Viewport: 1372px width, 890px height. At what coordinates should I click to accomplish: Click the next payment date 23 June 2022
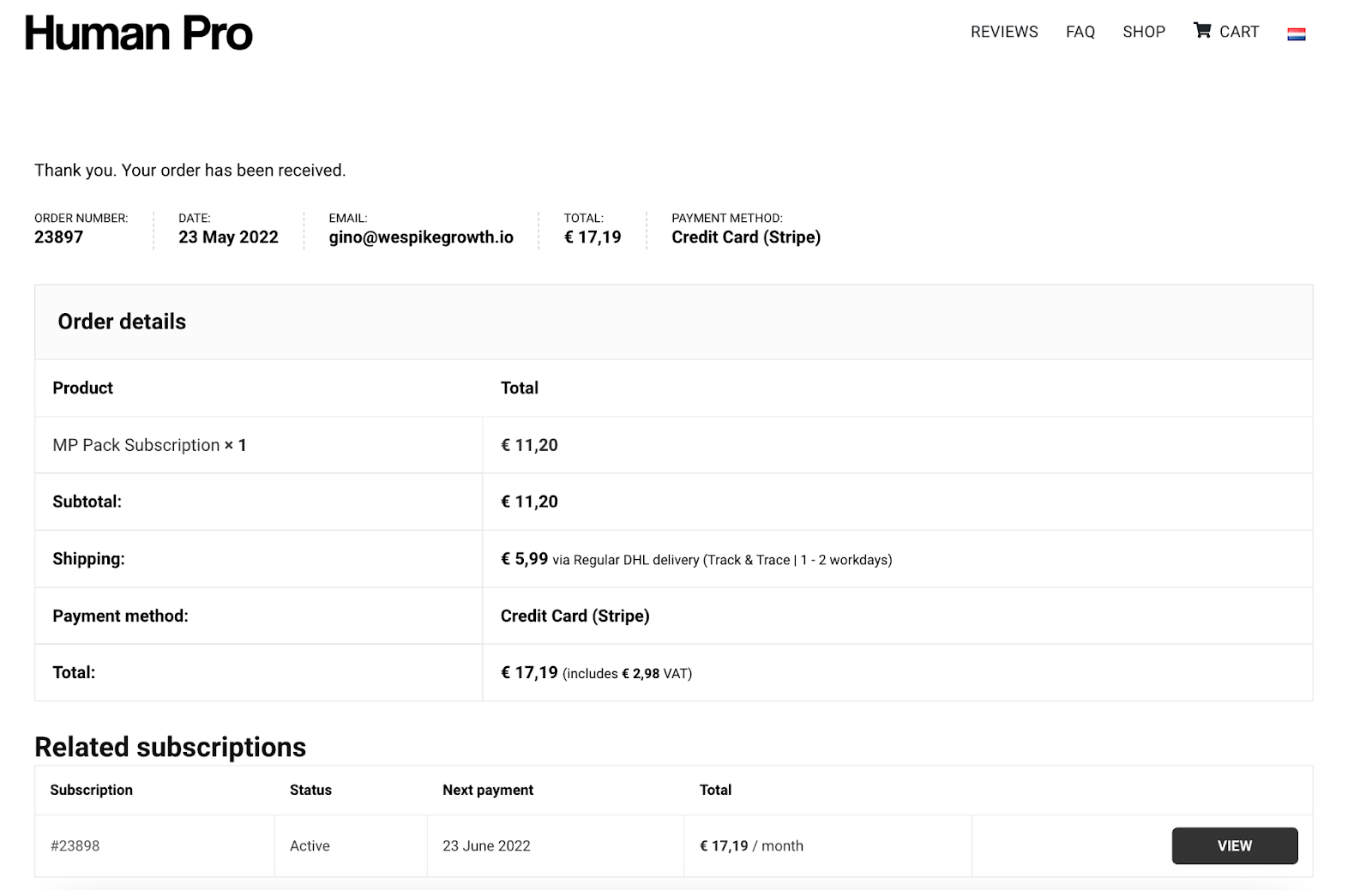coord(486,845)
